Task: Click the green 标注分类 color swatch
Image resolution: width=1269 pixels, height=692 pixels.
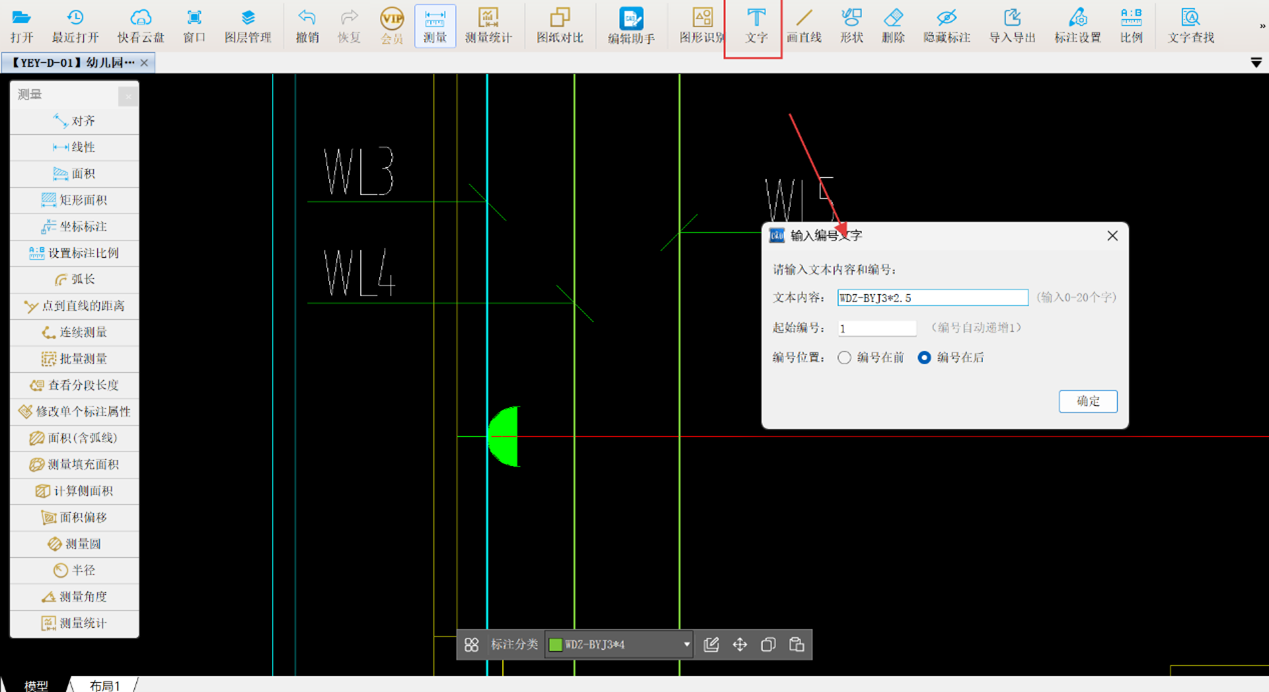Action: 556,645
